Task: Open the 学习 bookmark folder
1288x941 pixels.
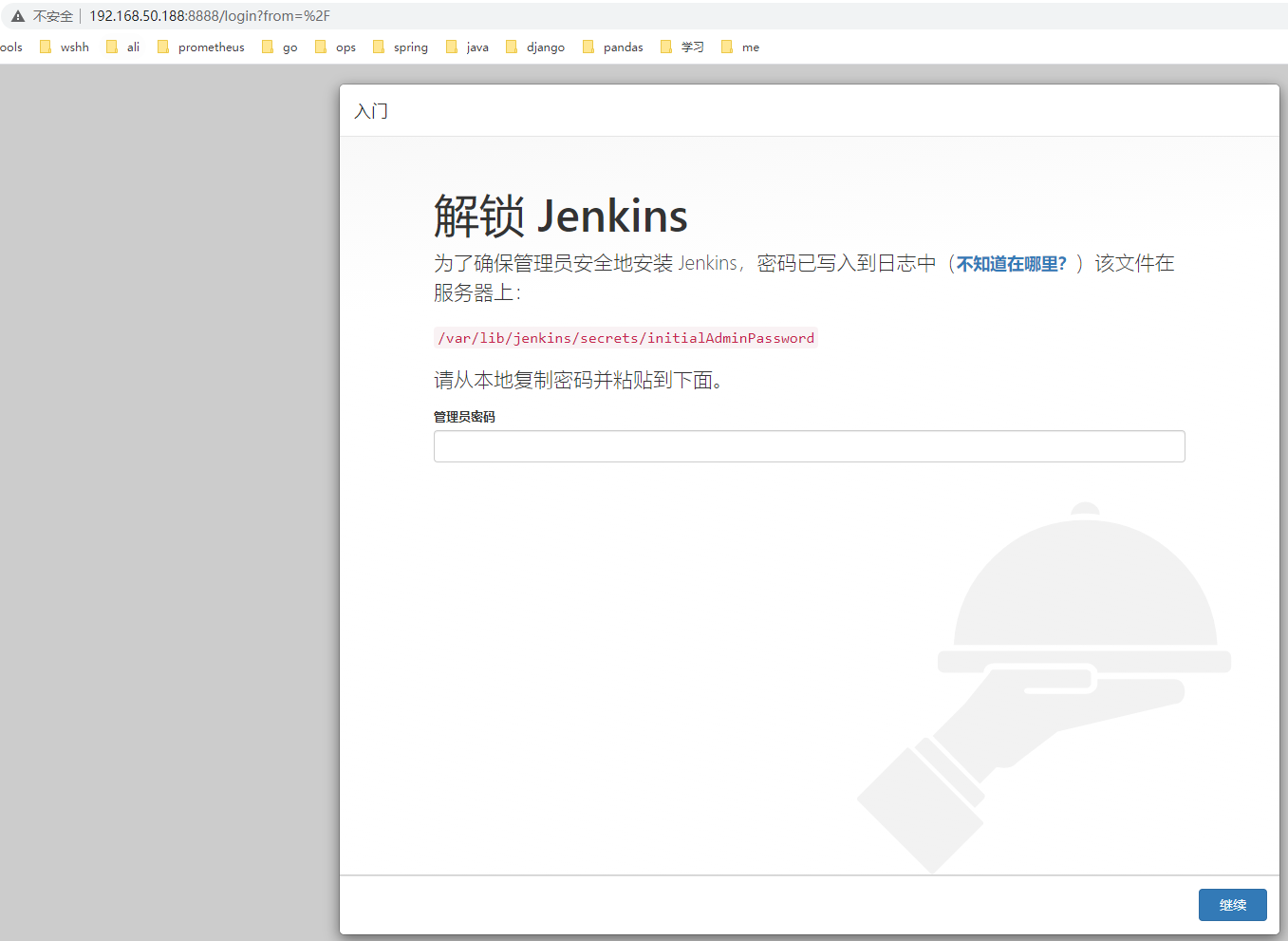Action: 682,47
